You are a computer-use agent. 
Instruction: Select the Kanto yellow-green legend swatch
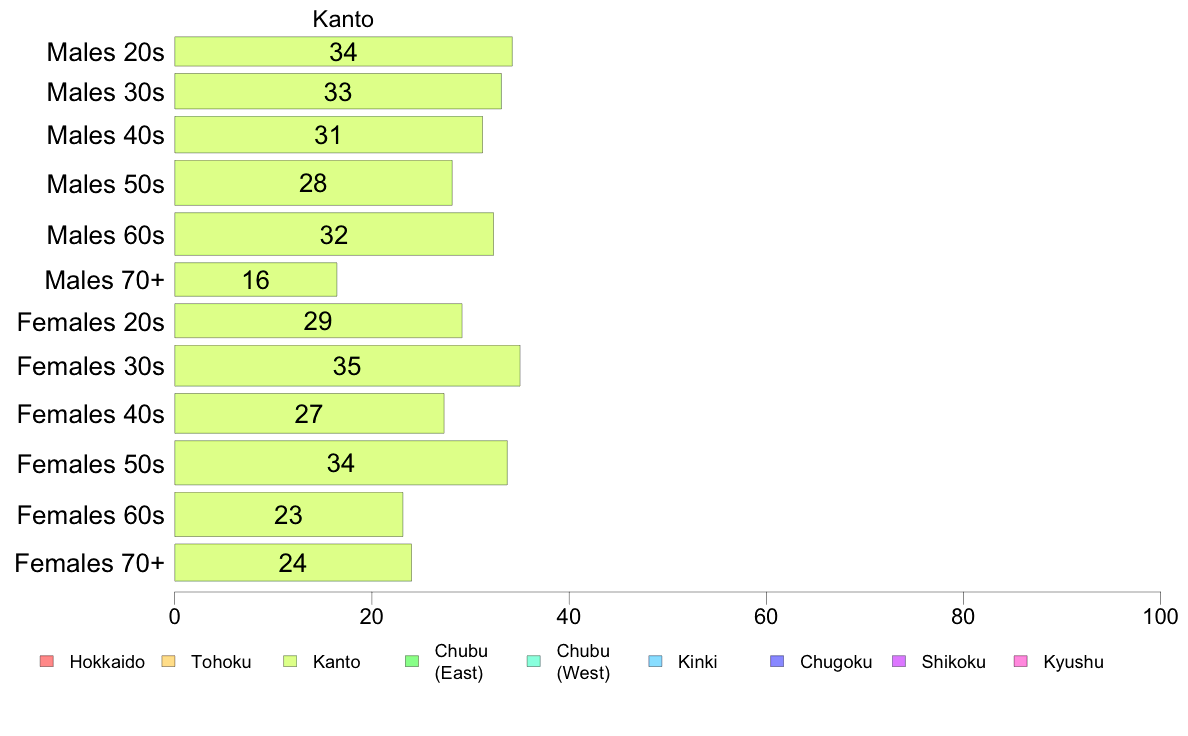[x=290, y=661]
